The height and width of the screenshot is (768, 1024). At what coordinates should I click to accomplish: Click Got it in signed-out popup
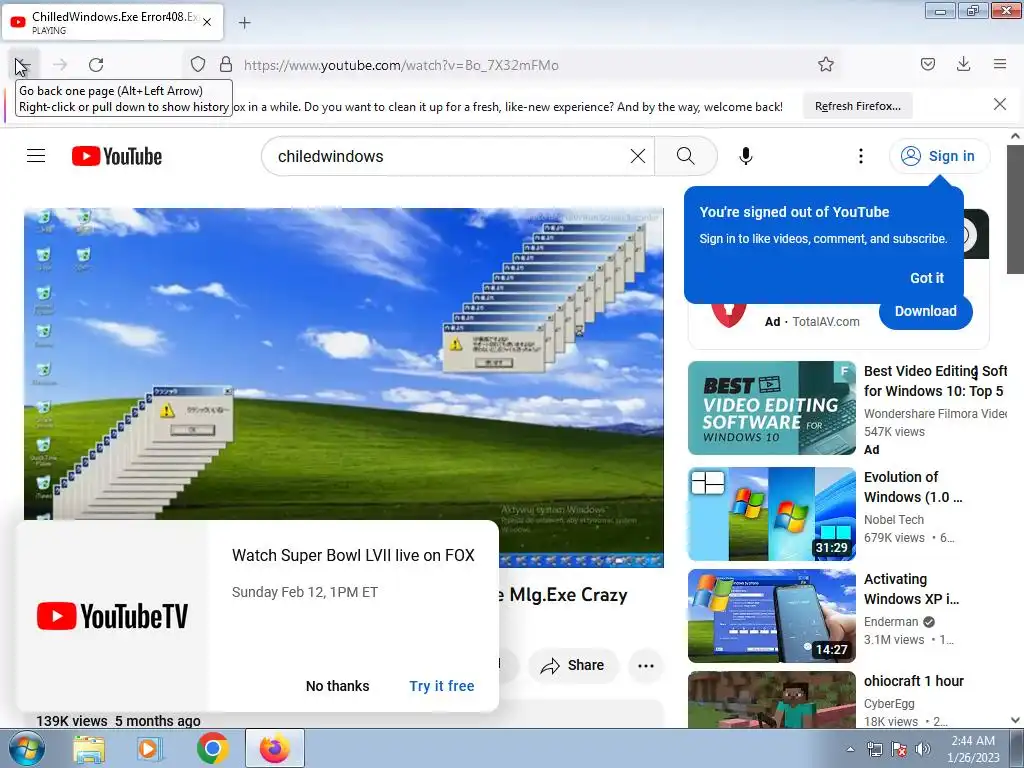[x=927, y=278]
